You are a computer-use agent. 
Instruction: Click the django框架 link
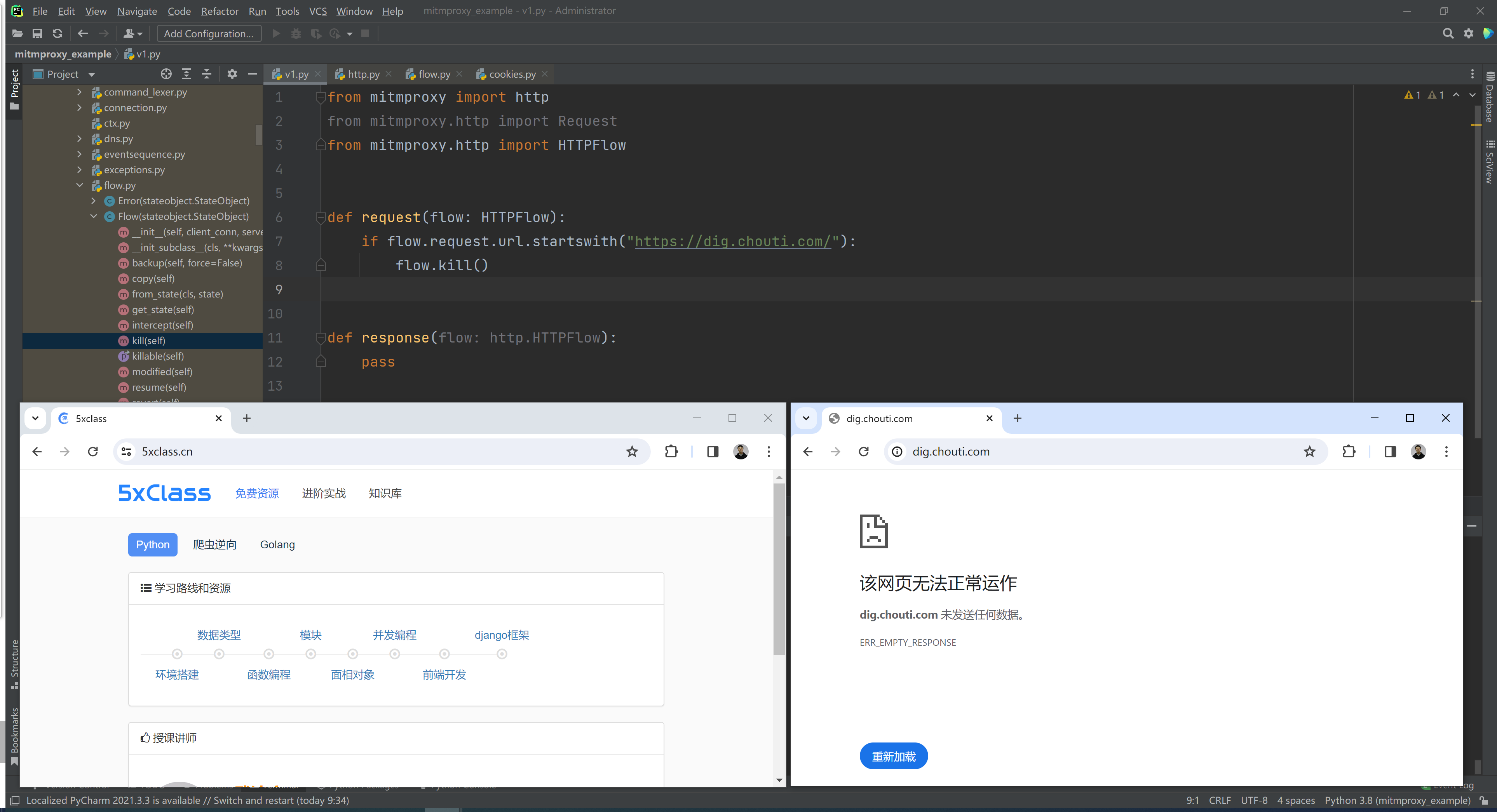tap(502, 635)
